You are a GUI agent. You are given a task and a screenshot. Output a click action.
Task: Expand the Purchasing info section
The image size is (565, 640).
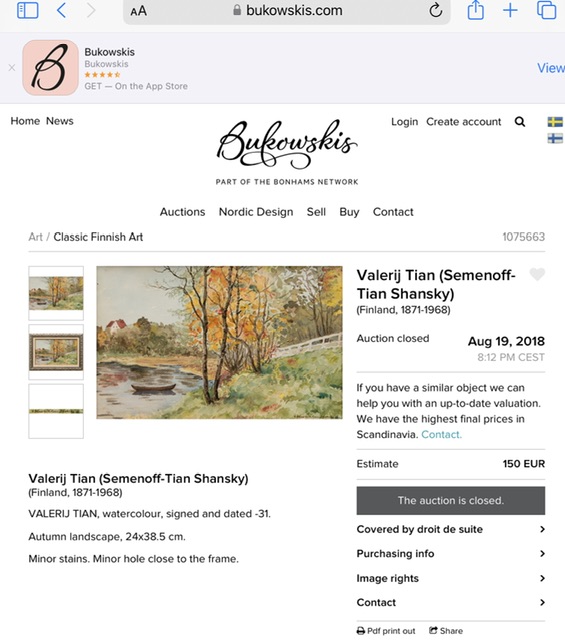[451, 554]
